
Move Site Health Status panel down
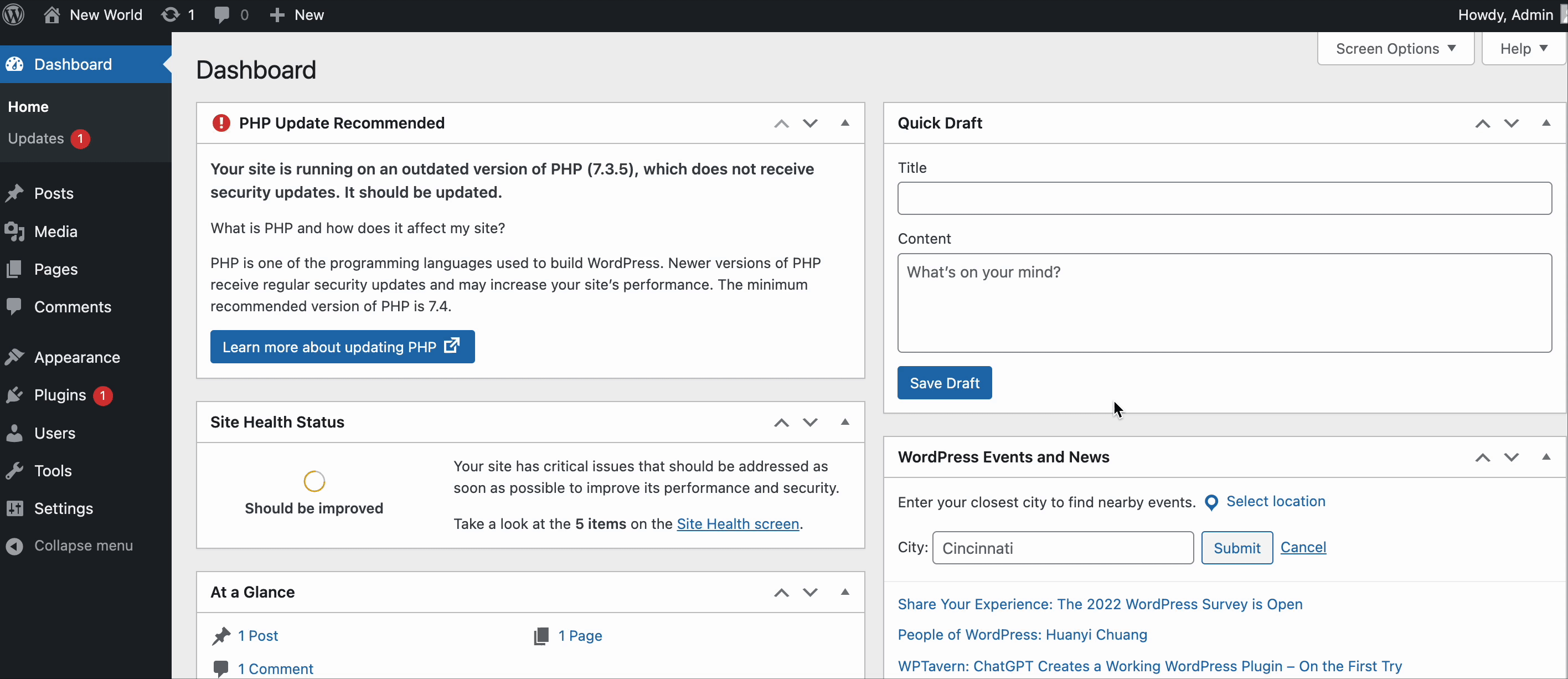pyautogui.click(x=810, y=423)
